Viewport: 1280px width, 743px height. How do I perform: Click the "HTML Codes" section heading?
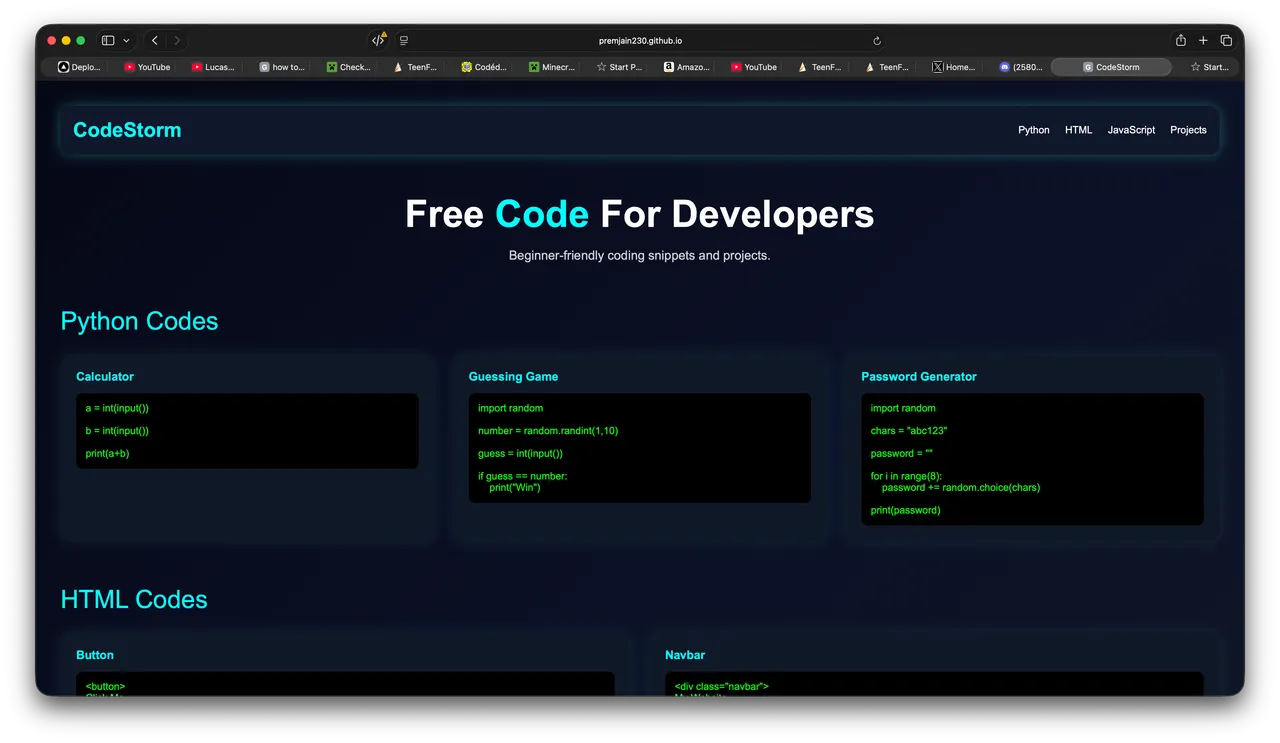[134, 599]
